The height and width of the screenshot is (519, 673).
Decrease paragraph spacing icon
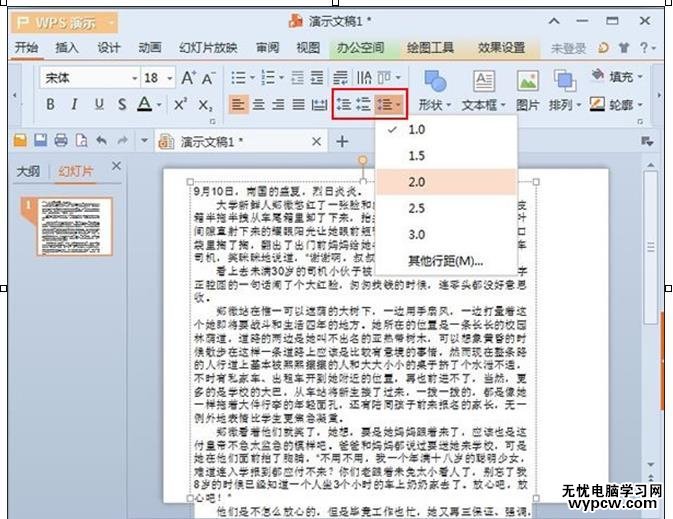(364, 104)
